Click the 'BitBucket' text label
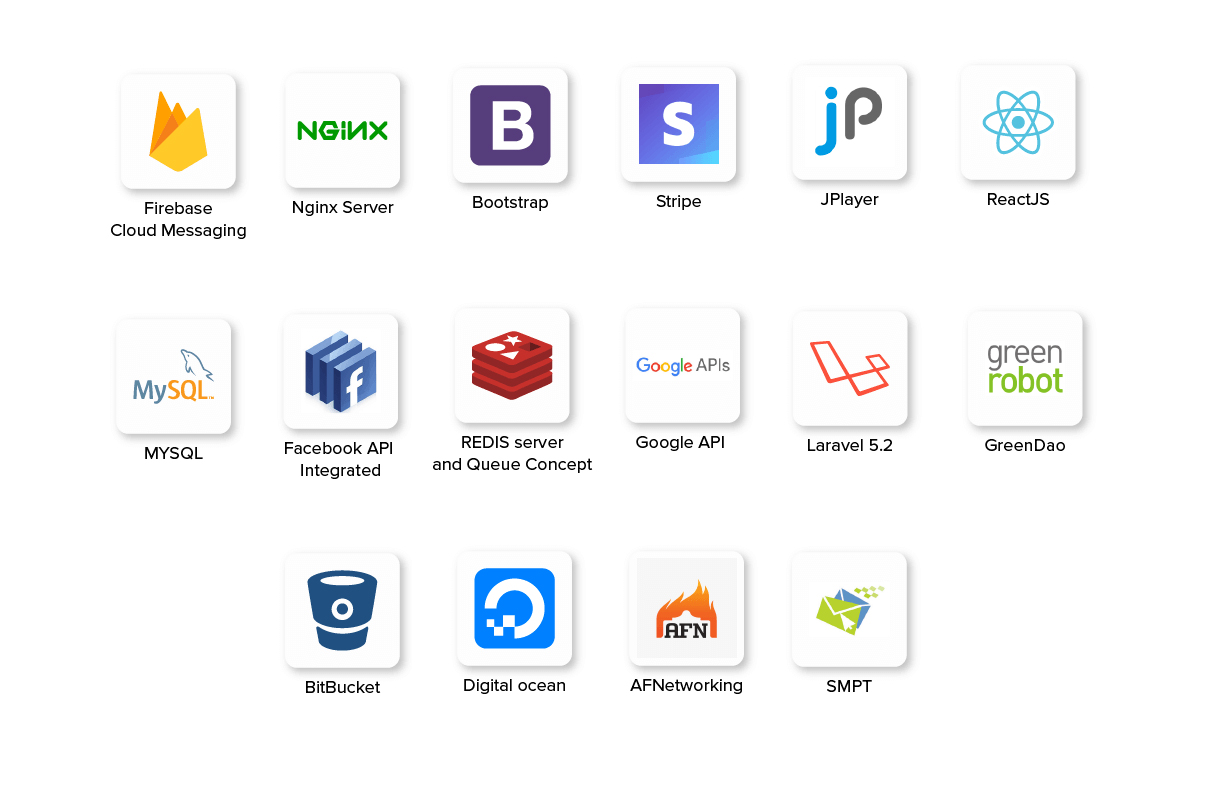Screen dimensions: 1207x800 pyautogui.click(x=342, y=688)
